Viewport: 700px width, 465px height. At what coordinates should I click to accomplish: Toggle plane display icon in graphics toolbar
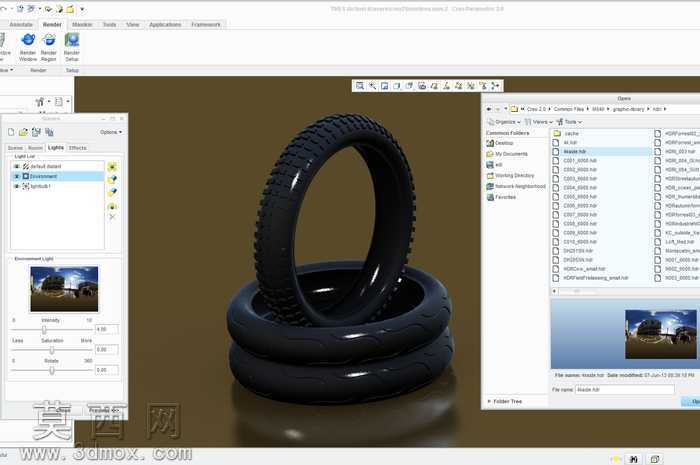click(434, 86)
